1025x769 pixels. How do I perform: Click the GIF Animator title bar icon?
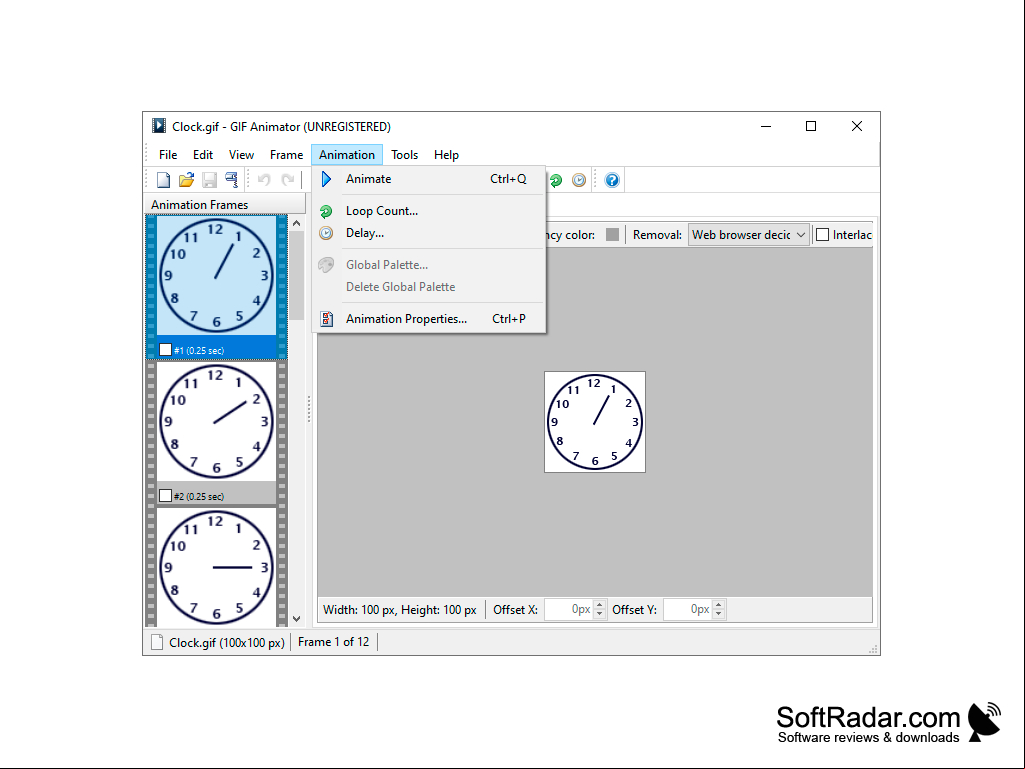[159, 126]
